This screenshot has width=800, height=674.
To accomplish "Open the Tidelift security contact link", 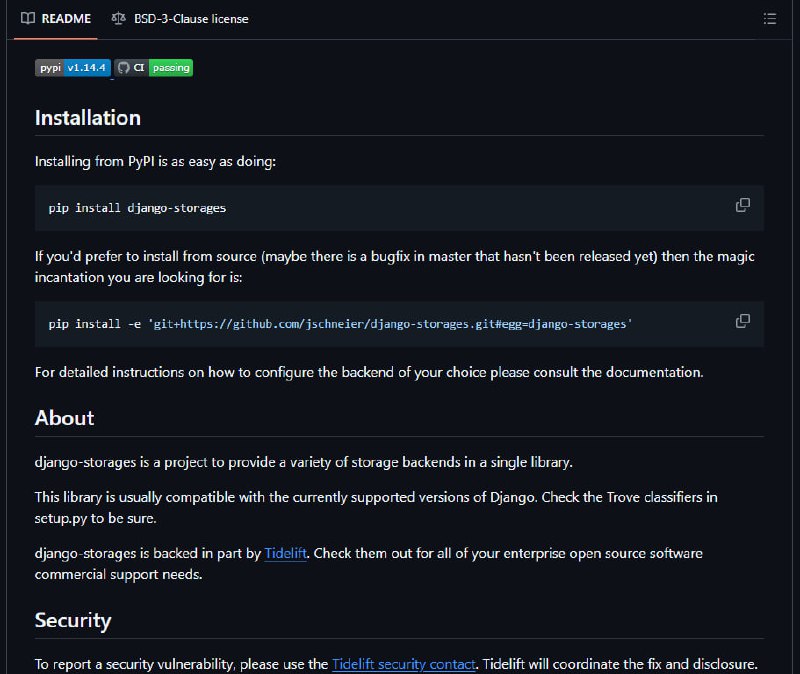I will 404,664.
